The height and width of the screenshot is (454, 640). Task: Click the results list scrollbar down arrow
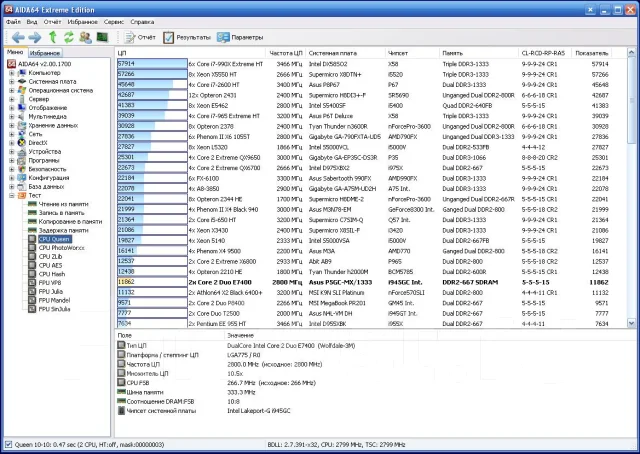[x=631, y=323]
